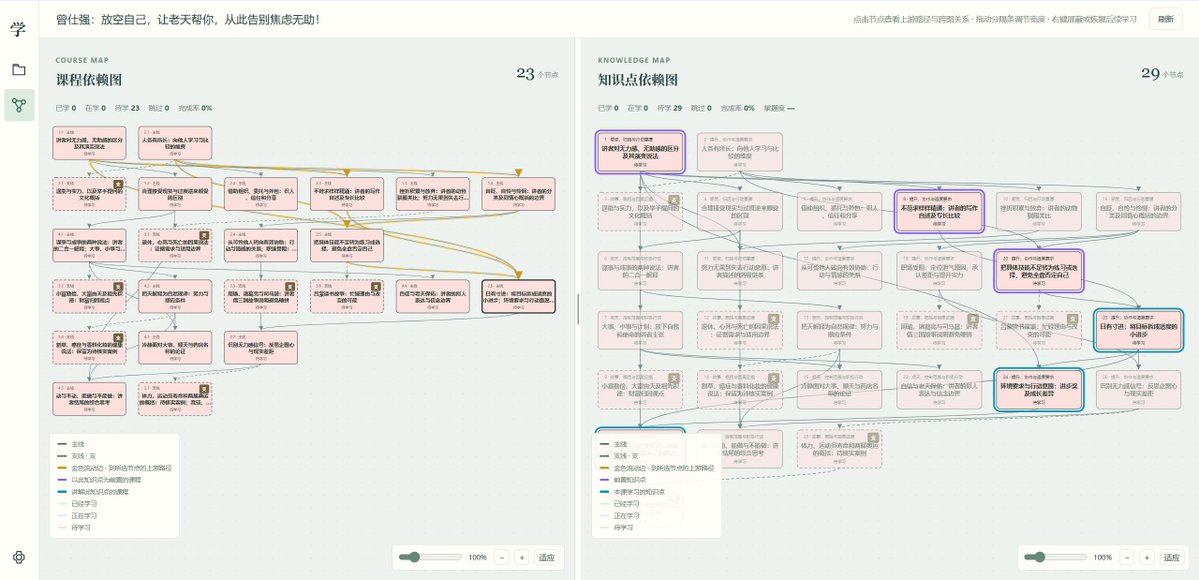The width and height of the screenshot is (1199, 580).
Task: Click the 知识点依赖图 heading
Action: (638, 80)
